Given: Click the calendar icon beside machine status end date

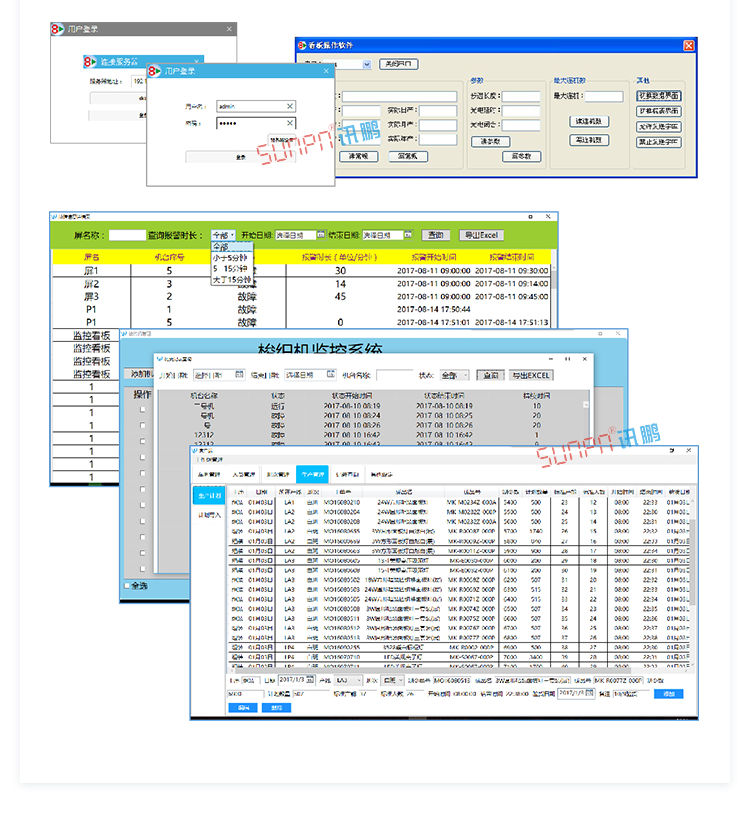Looking at the screenshot, I should click(x=330, y=375).
